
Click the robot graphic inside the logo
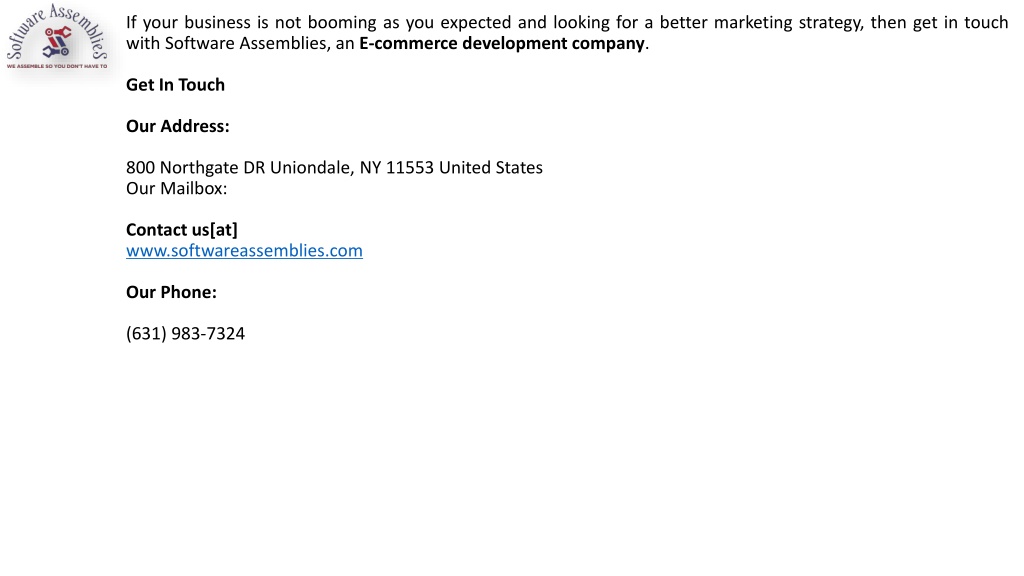click(x=57, y=41)
